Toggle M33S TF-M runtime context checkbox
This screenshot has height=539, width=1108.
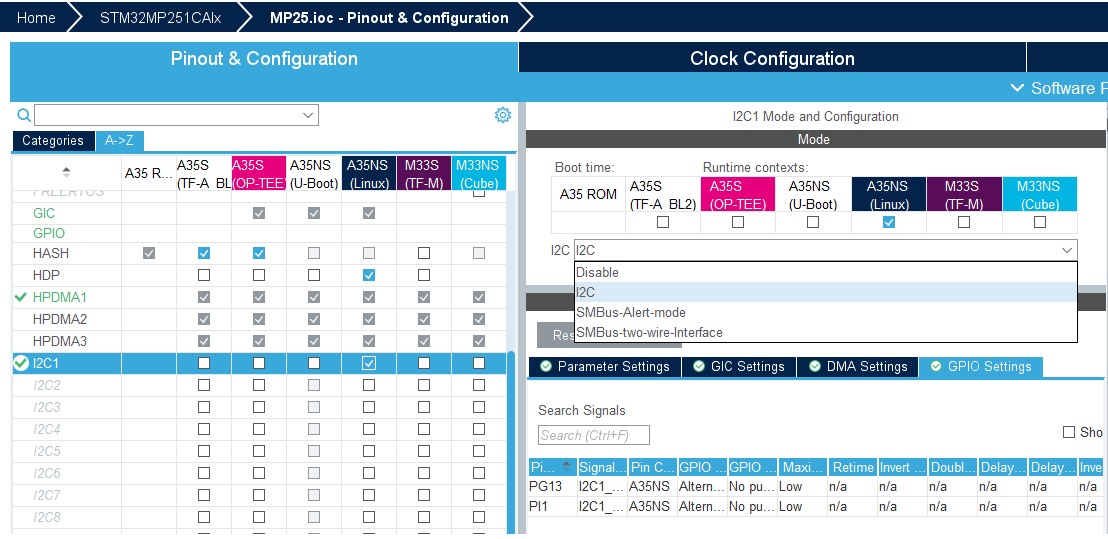(964, 222)
